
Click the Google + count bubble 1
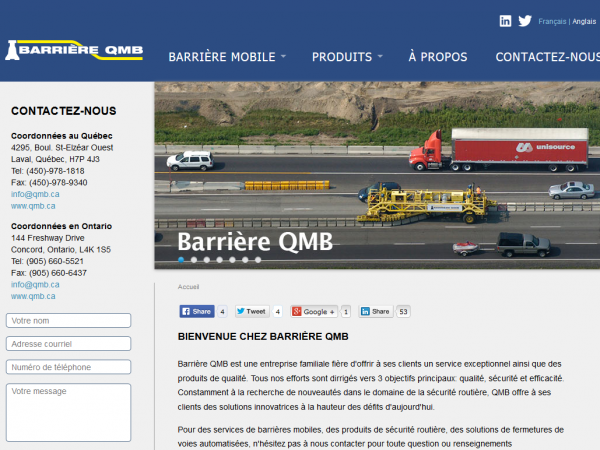pos(346,312)
